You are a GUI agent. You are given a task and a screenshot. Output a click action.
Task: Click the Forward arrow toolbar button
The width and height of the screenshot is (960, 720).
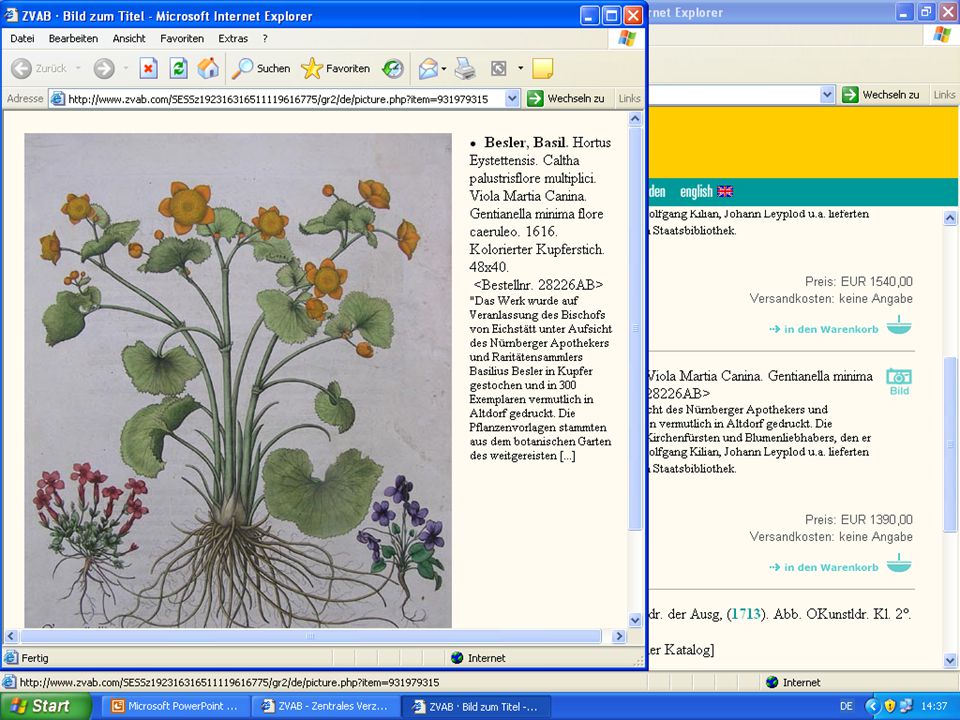(x=104, y=68)
